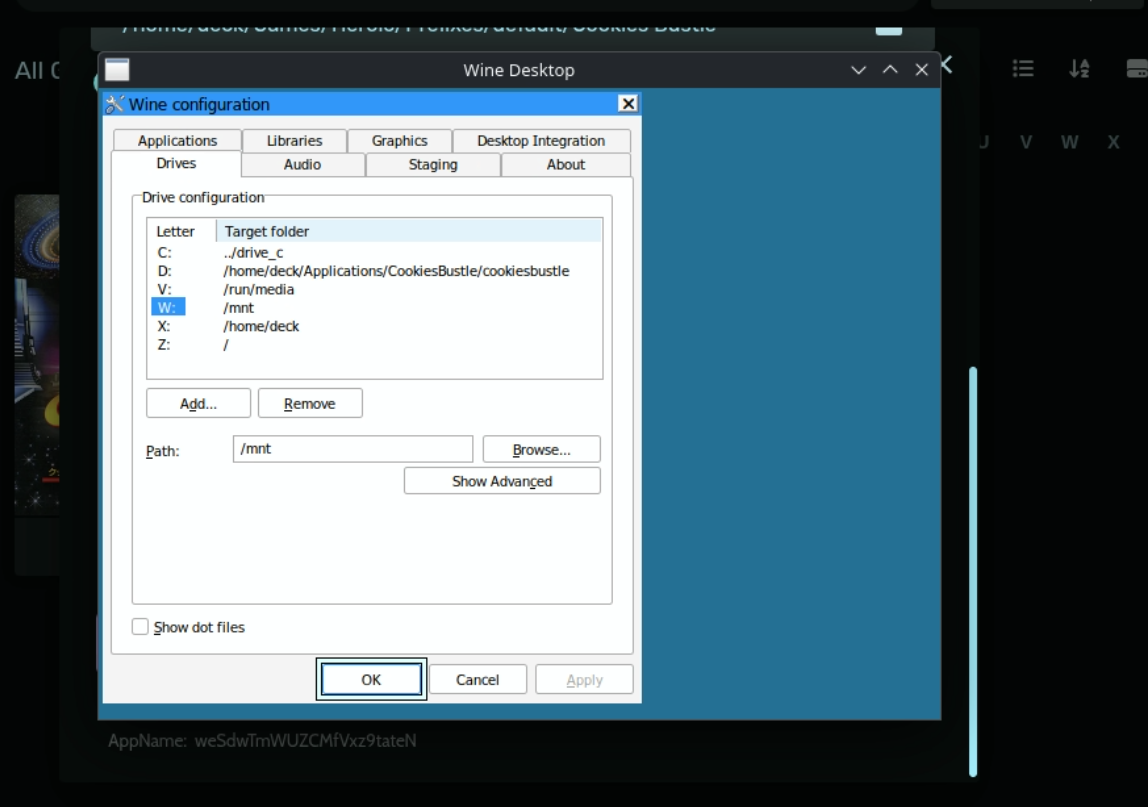Click the Show Advanced button
Viewport: 1148px width, 807px height.
(502, 481)
